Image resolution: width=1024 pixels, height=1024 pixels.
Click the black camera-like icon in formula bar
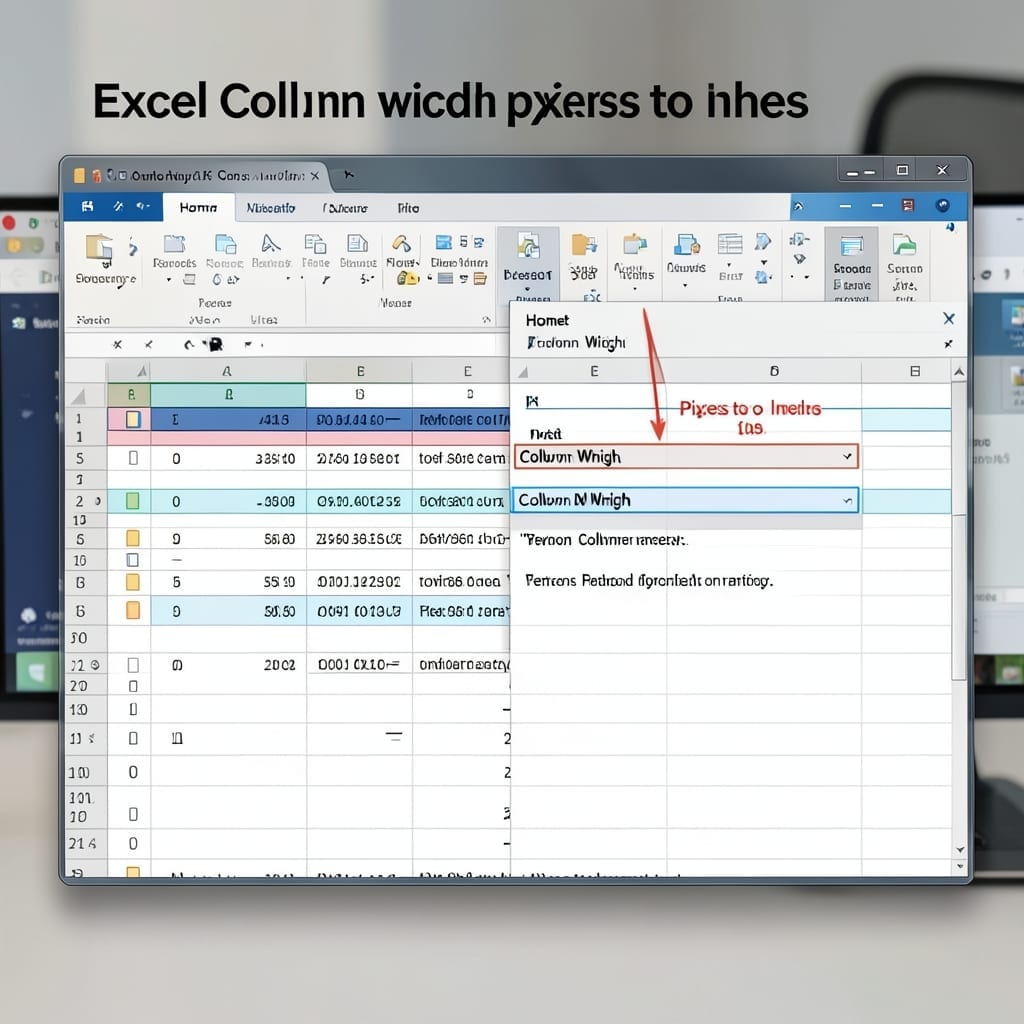point(215,344)
